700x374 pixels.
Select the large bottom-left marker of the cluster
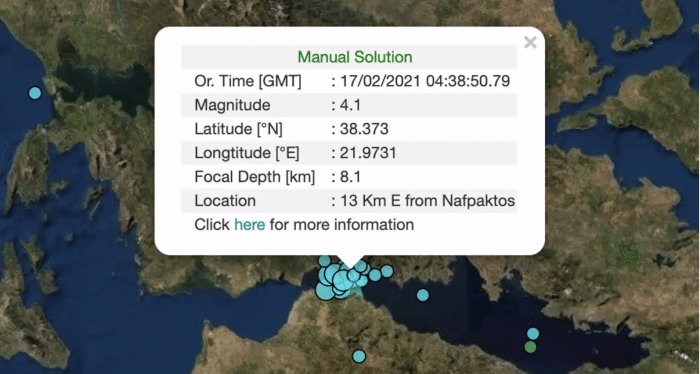(x=325, y=291)
